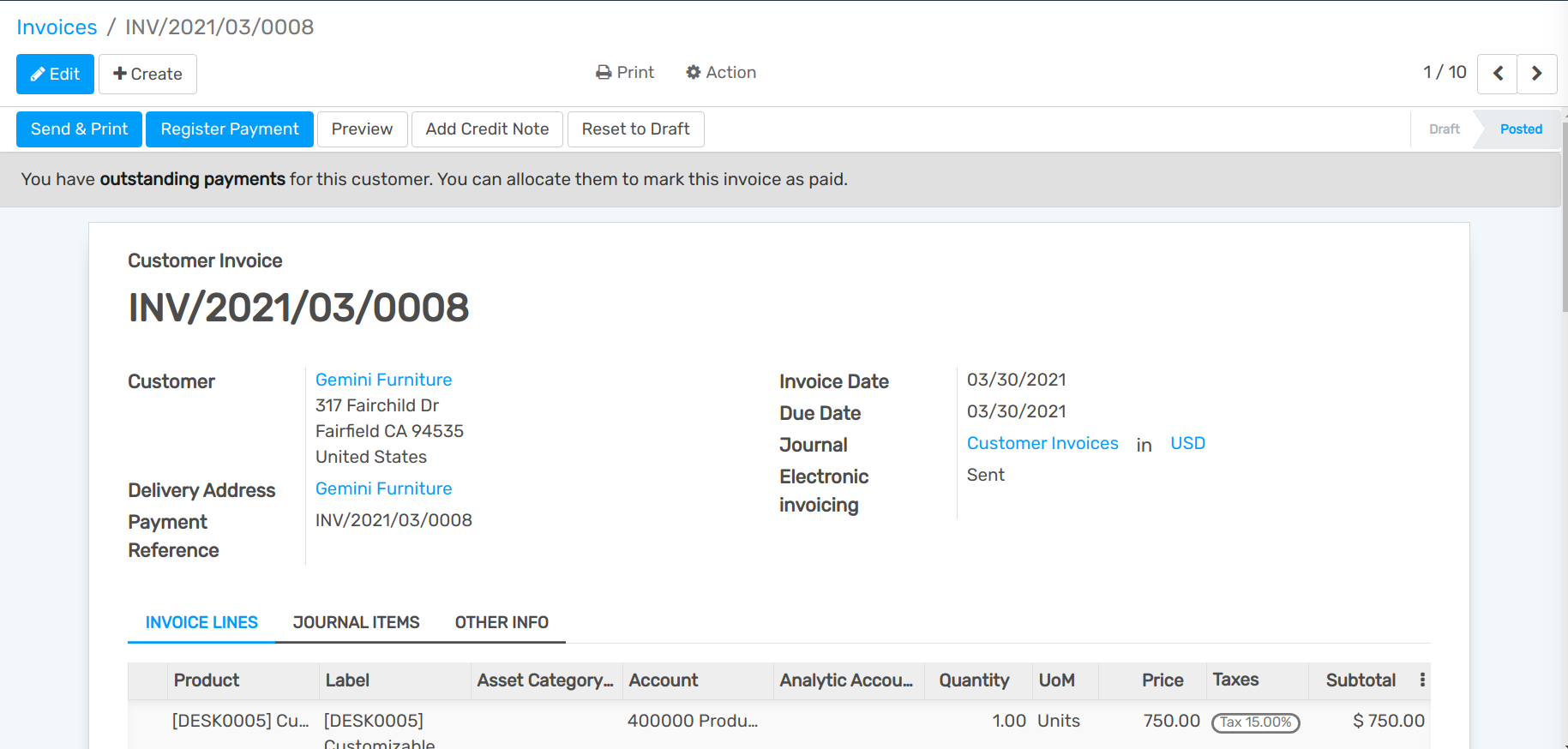Viewport: 1568px width, 749px height.
Task: Open Gemini Furniture customer link
Action: pos(383,380)
